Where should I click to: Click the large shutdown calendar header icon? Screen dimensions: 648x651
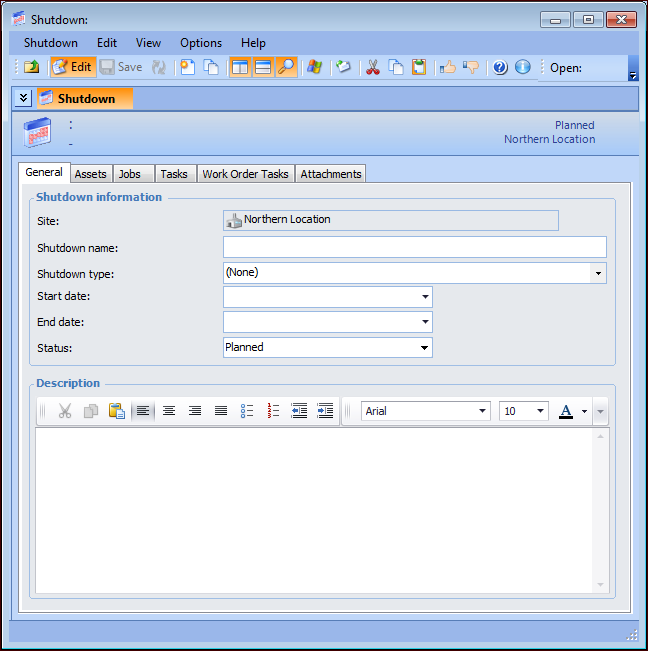37,132
